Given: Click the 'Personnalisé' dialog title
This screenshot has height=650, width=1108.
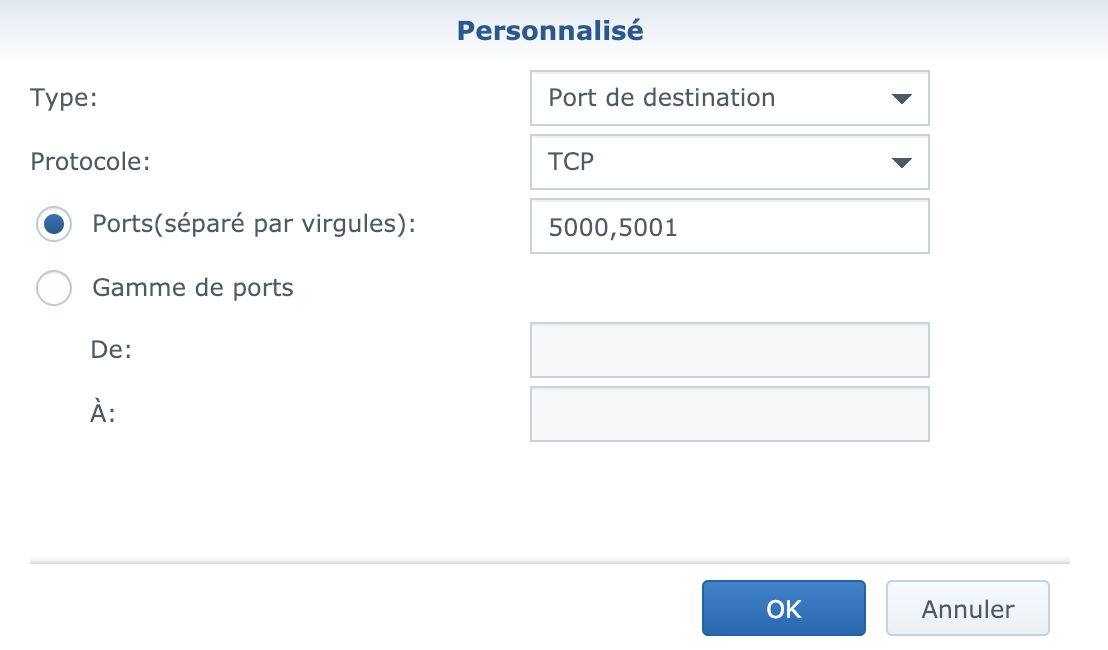Looking at the screenshot, I should [x=550, y=31].
